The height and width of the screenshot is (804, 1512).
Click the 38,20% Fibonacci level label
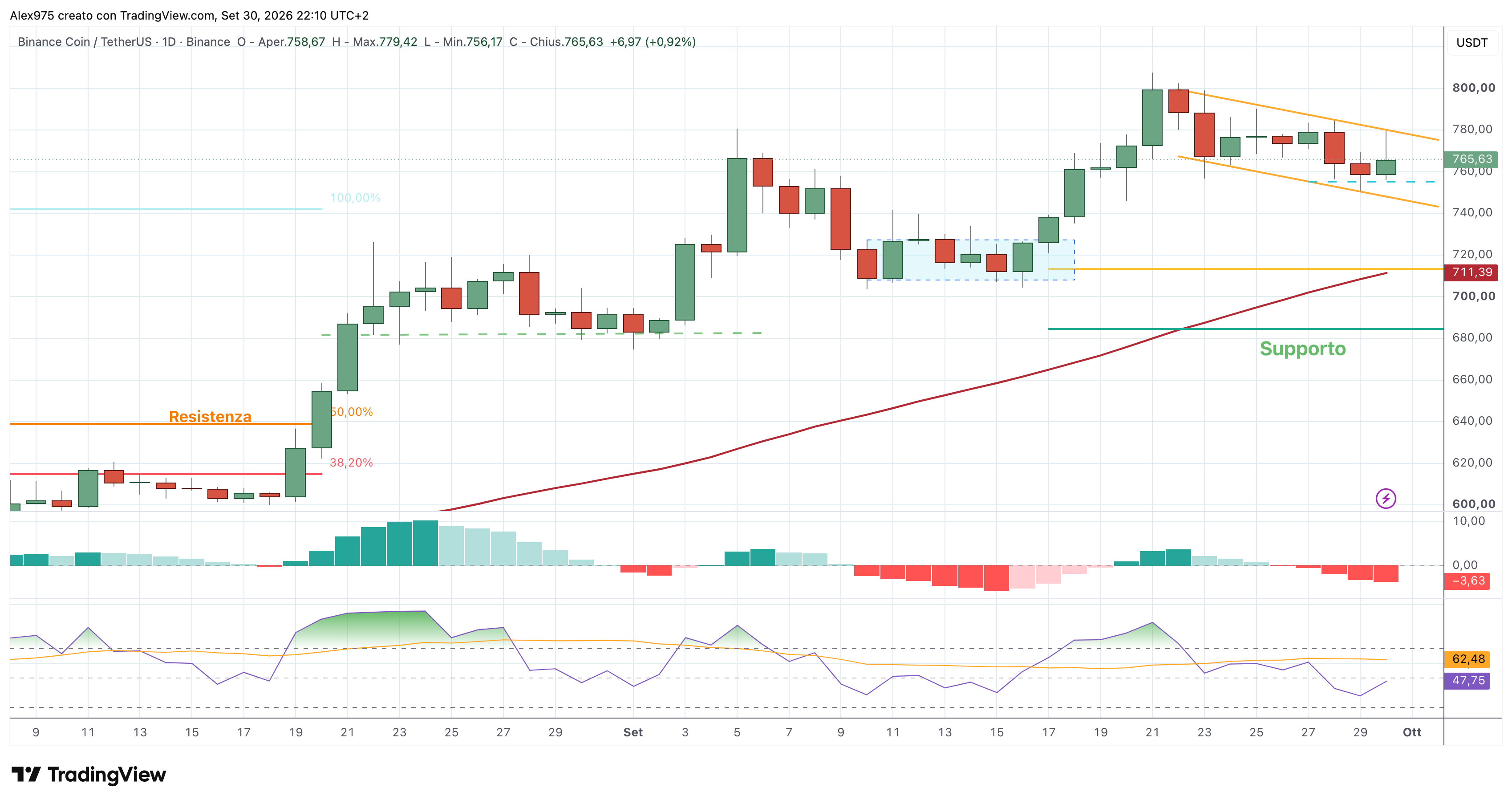click(x=351, y=463)
